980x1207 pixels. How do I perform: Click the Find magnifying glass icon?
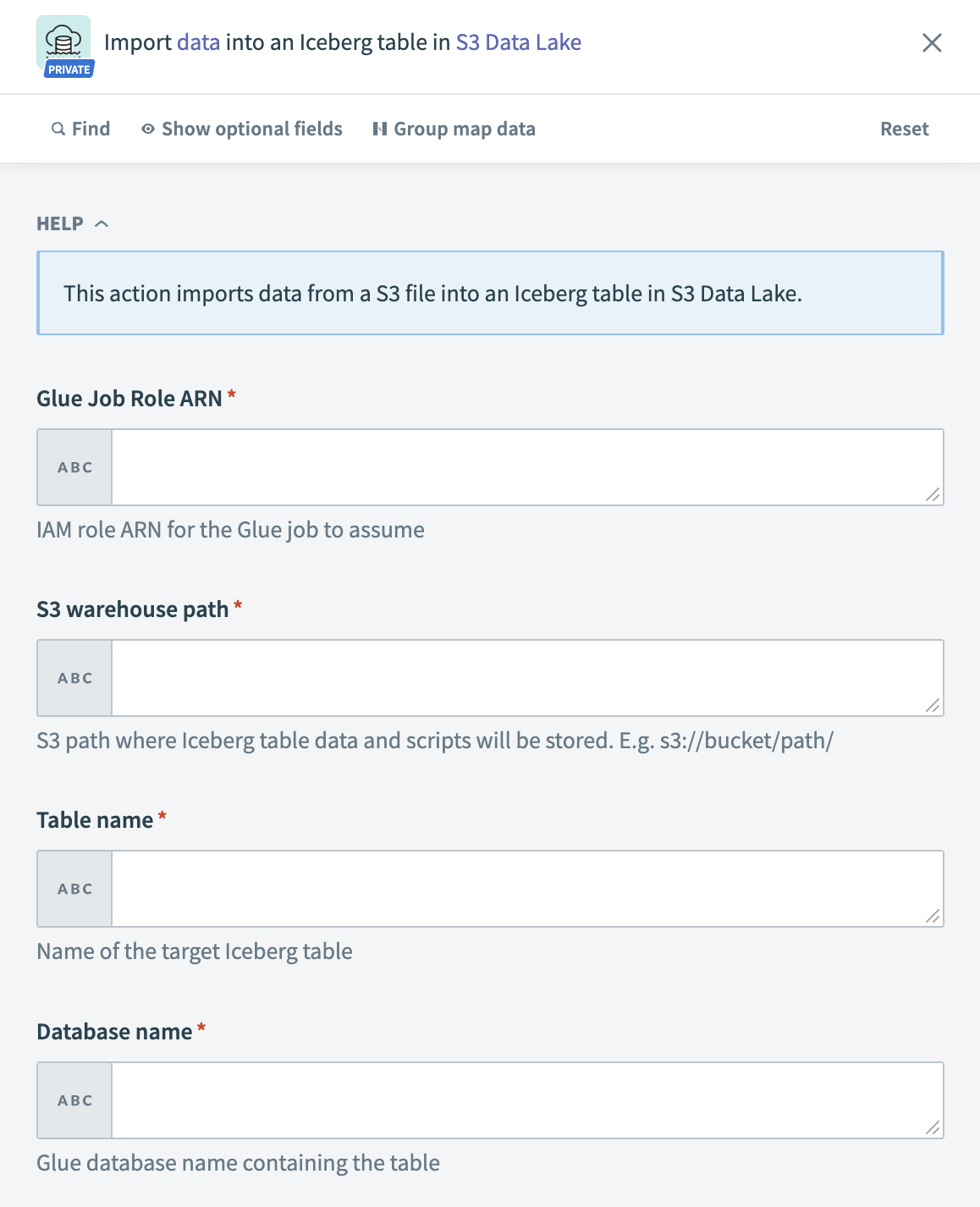57,129
